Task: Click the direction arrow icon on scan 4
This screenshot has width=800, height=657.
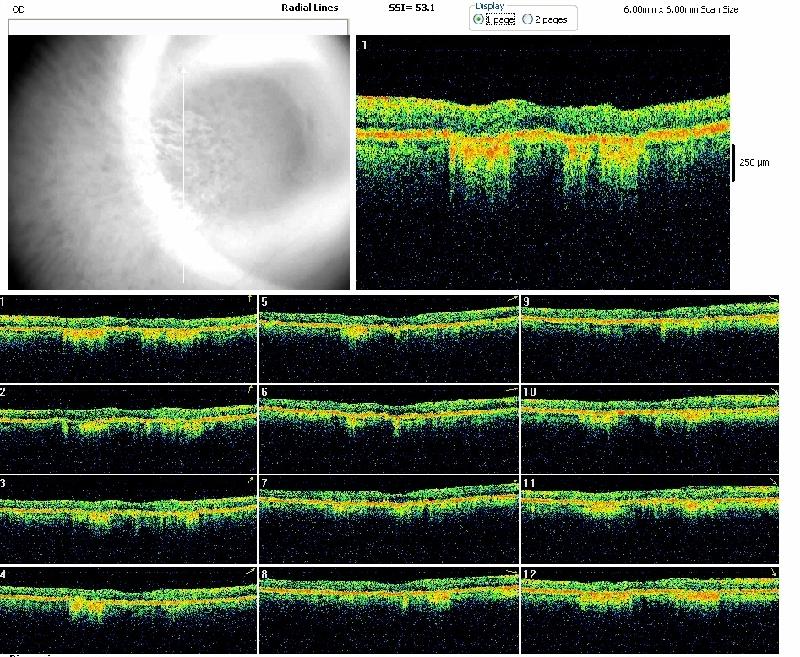Action: tap(250, 572)
